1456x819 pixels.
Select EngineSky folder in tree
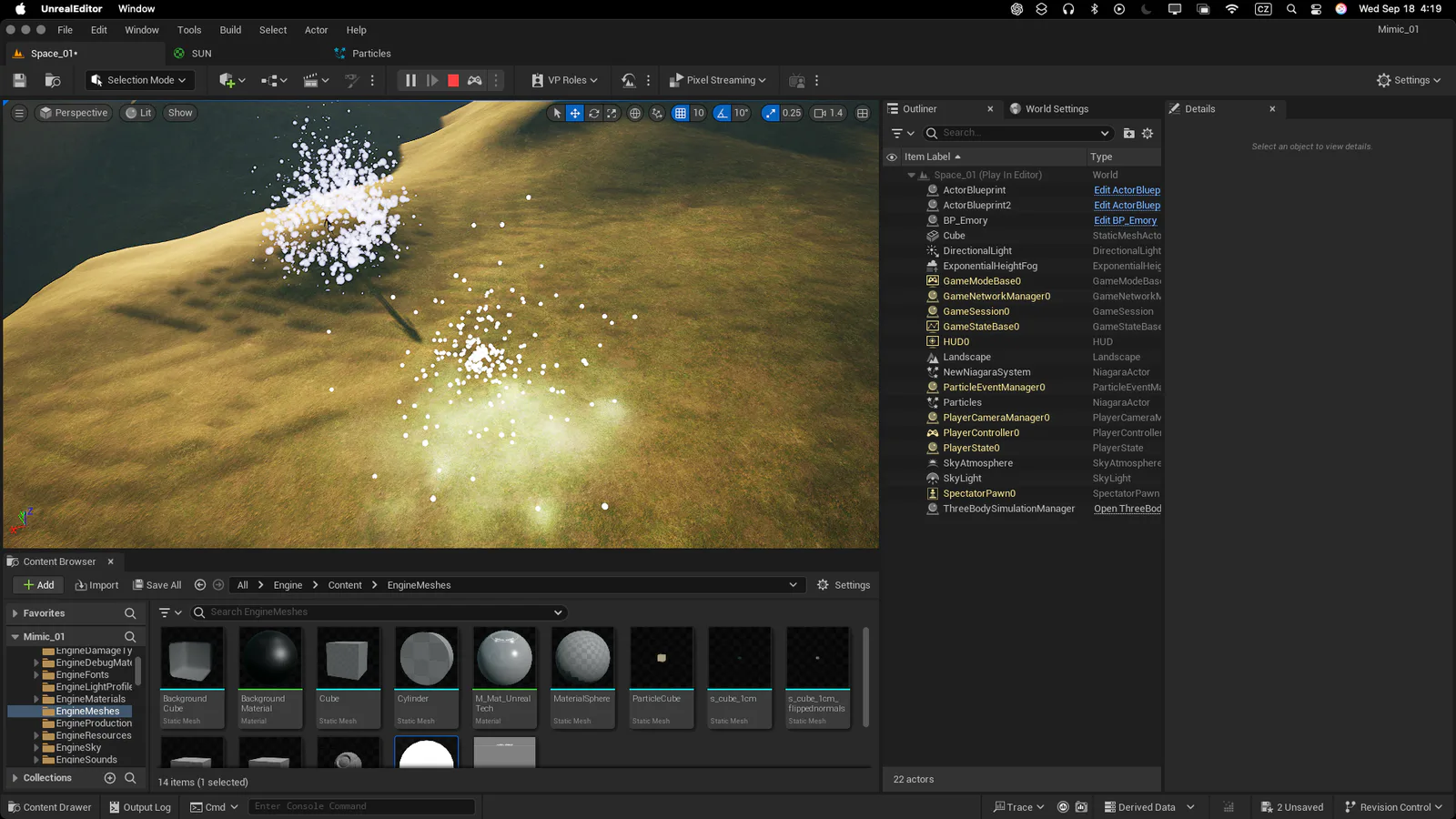[78, 748]
